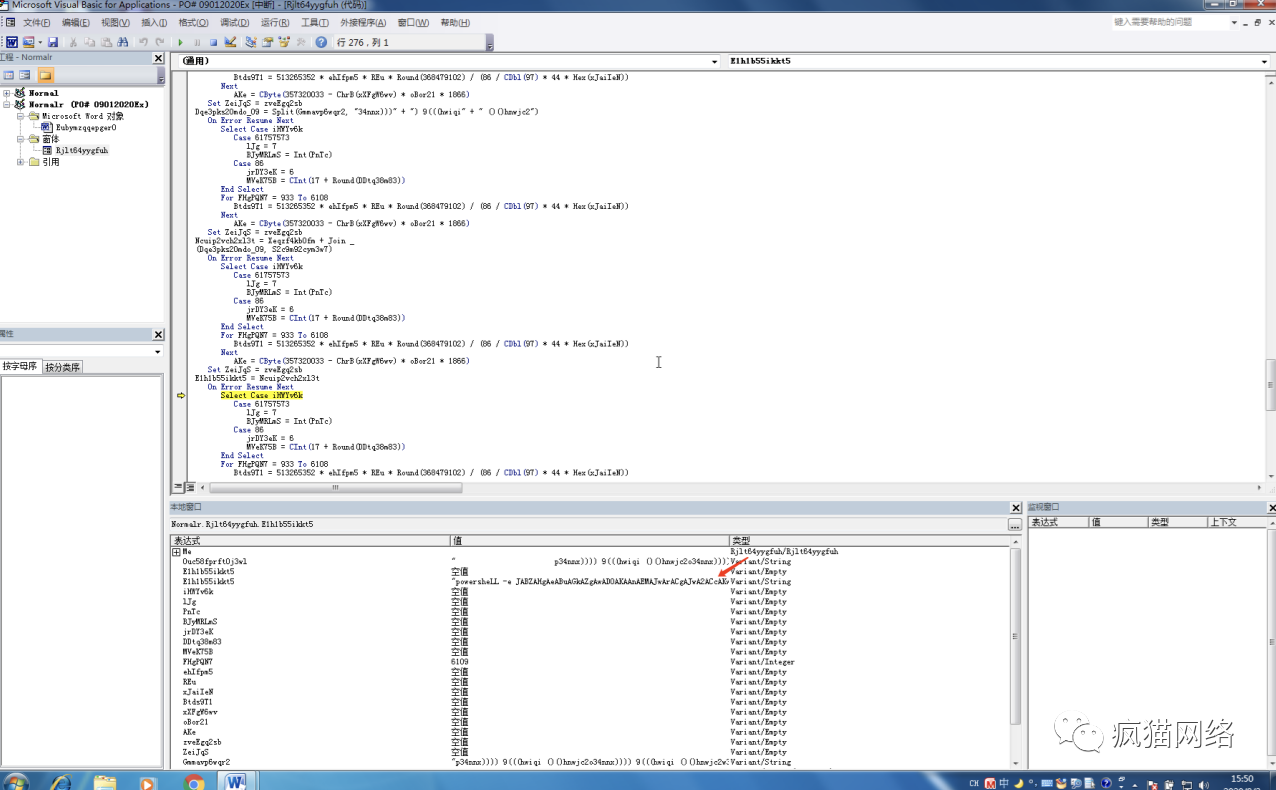Close the Properties panel
Screen dimensions: 1276x790
coord(158,334)
